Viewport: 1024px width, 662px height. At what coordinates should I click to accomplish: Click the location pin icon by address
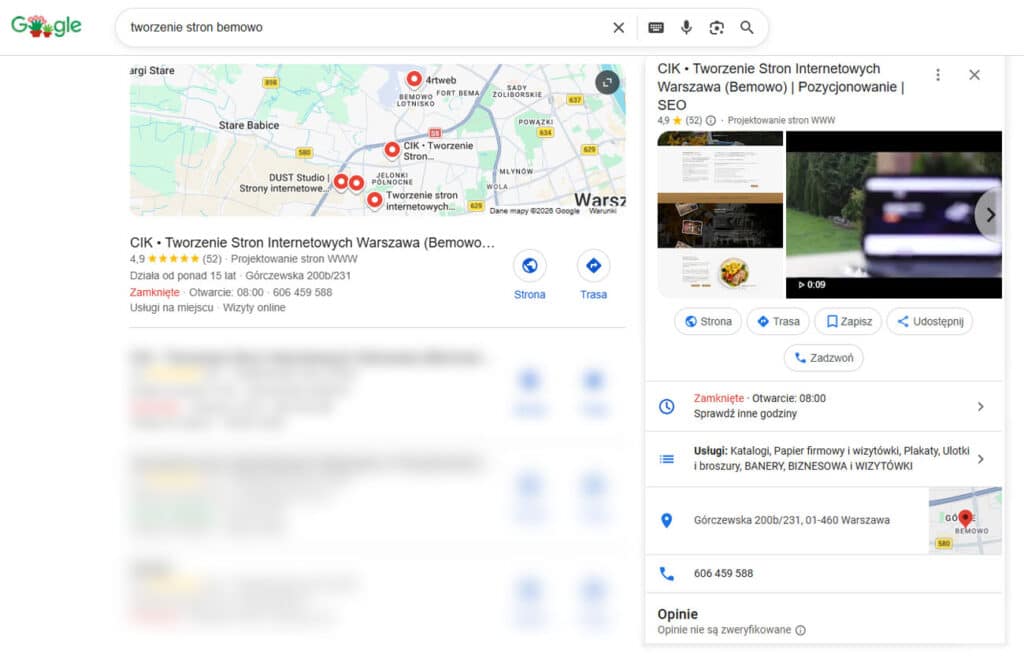[666, 520]
